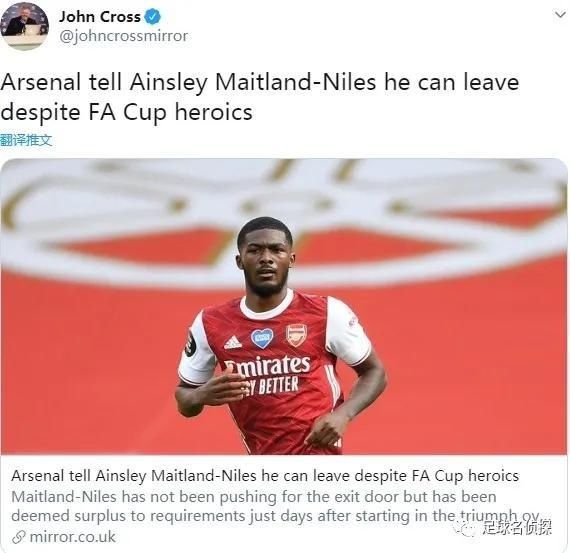Image resolution: width=570 pixels, height=553 pixels.
Task: Expand the tweet options chevron
Action: coord(560,15)
